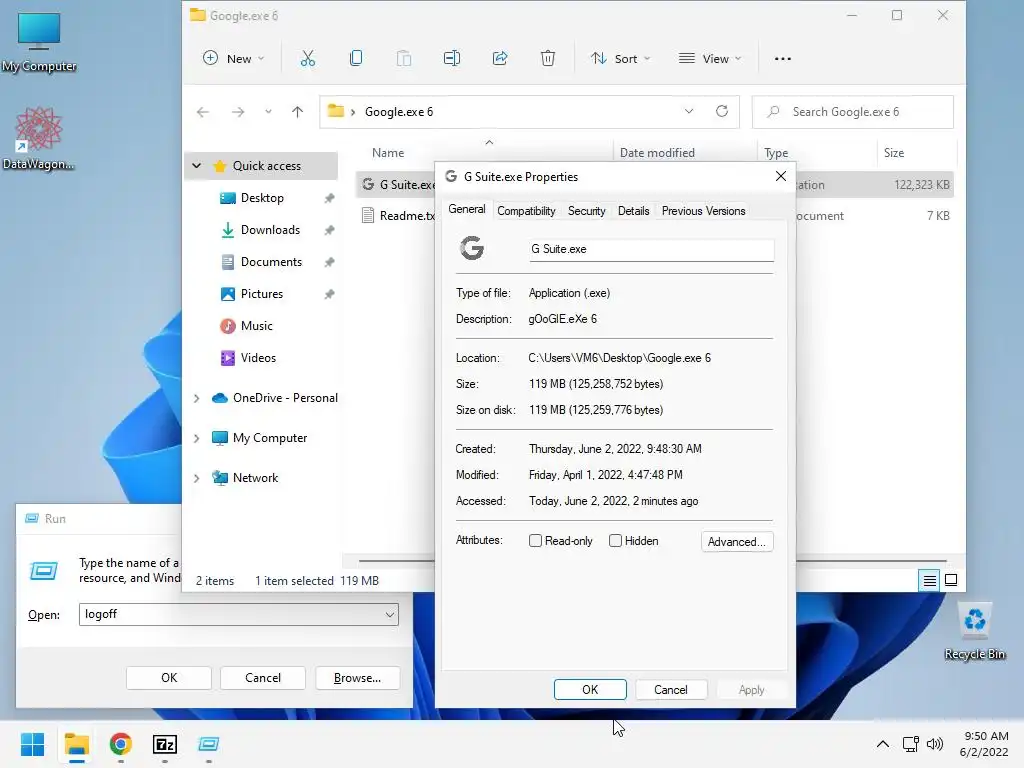Open File Explorer from the taskbar
Viewport: 1024px width, 768px height.
pyautogui.click(x=76, y=744)
